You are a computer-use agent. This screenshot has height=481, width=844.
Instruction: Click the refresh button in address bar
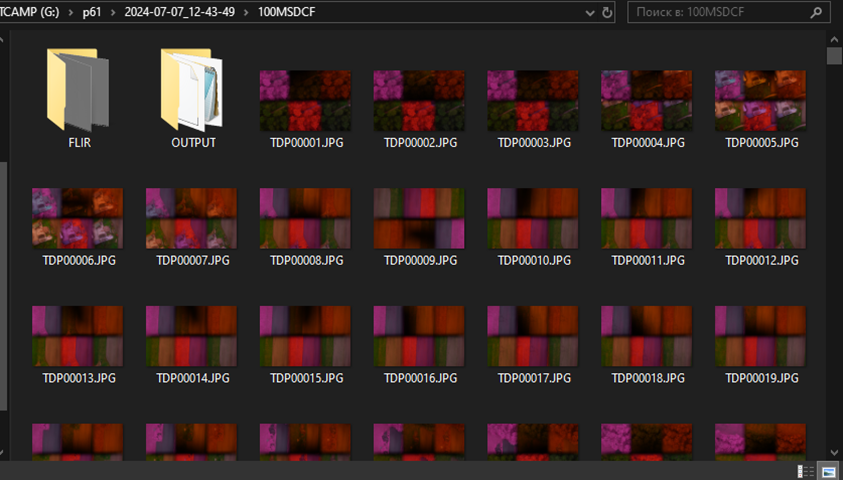click(607, 12)
